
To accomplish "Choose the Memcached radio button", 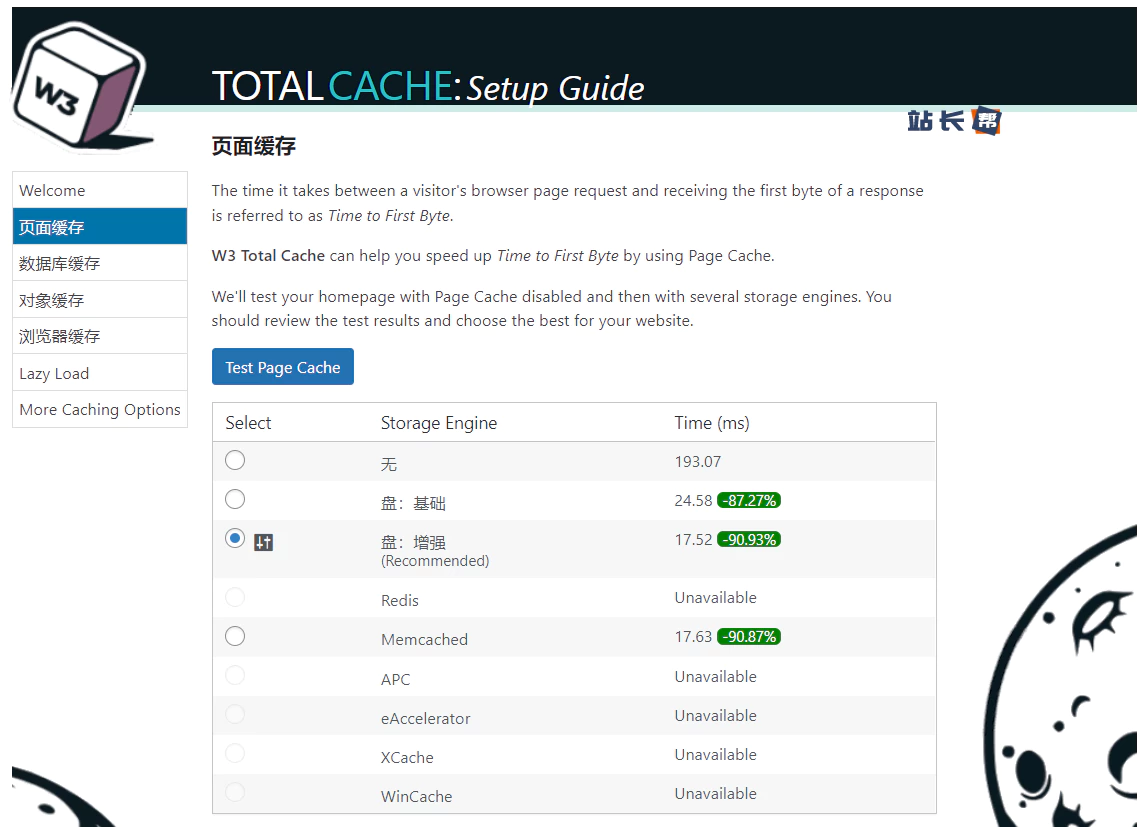I will pyautogui.click(x=235, y=636).
